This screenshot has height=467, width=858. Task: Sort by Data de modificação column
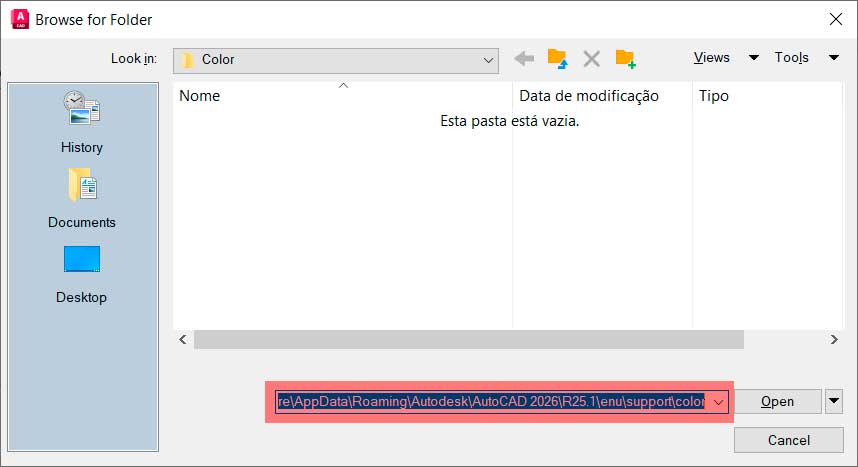pyautogui.click(x=602, y=96)
